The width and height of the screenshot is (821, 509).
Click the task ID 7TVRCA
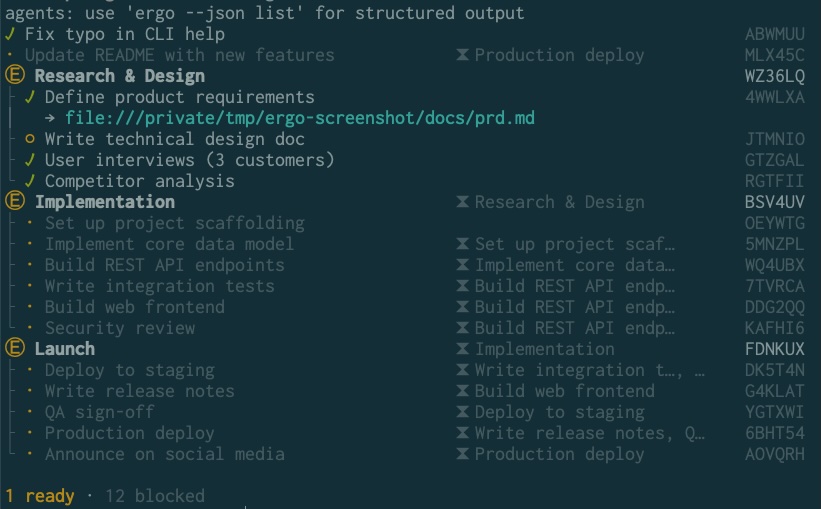[774, 286]
